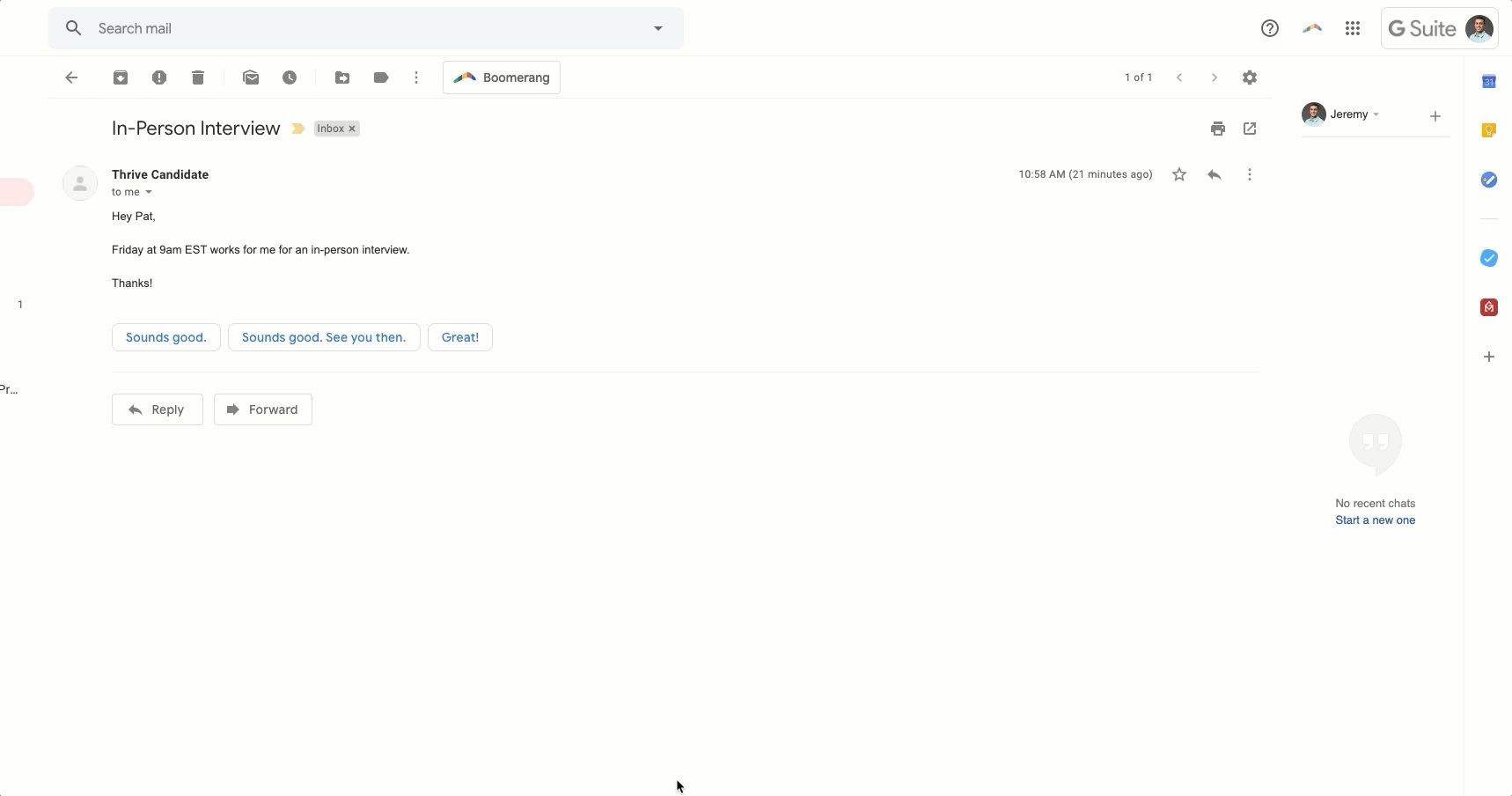
Task: Click the Thrive Candidate sender name
Action: [x=160, y=174]
